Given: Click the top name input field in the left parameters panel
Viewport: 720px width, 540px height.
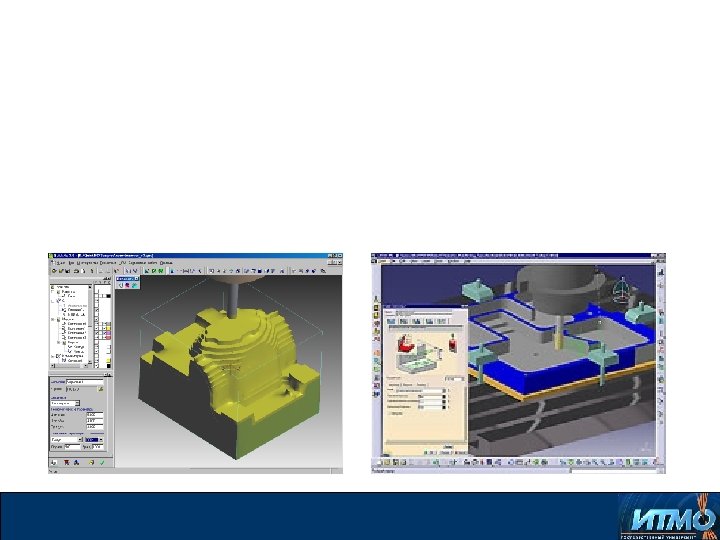Looking at the screenshot, I should [x=85, y=382].
